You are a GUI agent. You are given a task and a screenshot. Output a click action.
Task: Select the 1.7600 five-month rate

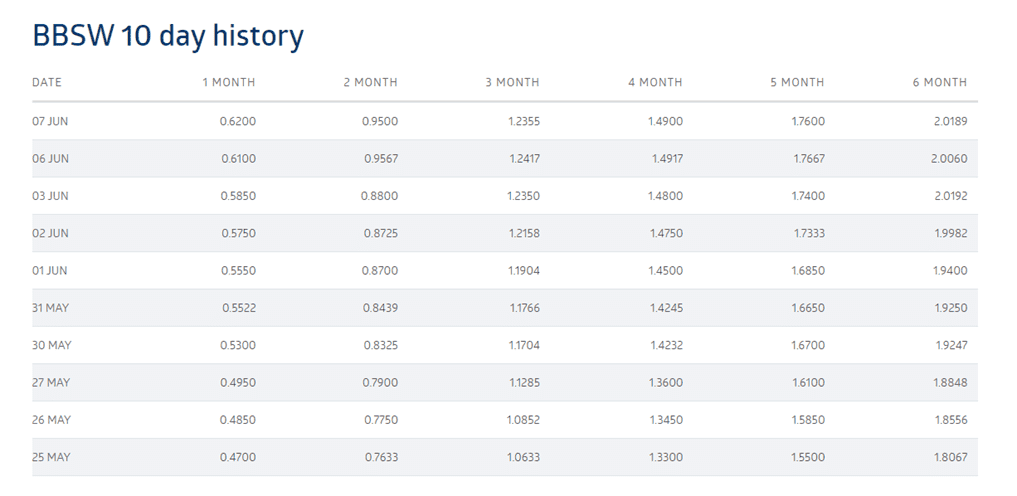point(808,121)
